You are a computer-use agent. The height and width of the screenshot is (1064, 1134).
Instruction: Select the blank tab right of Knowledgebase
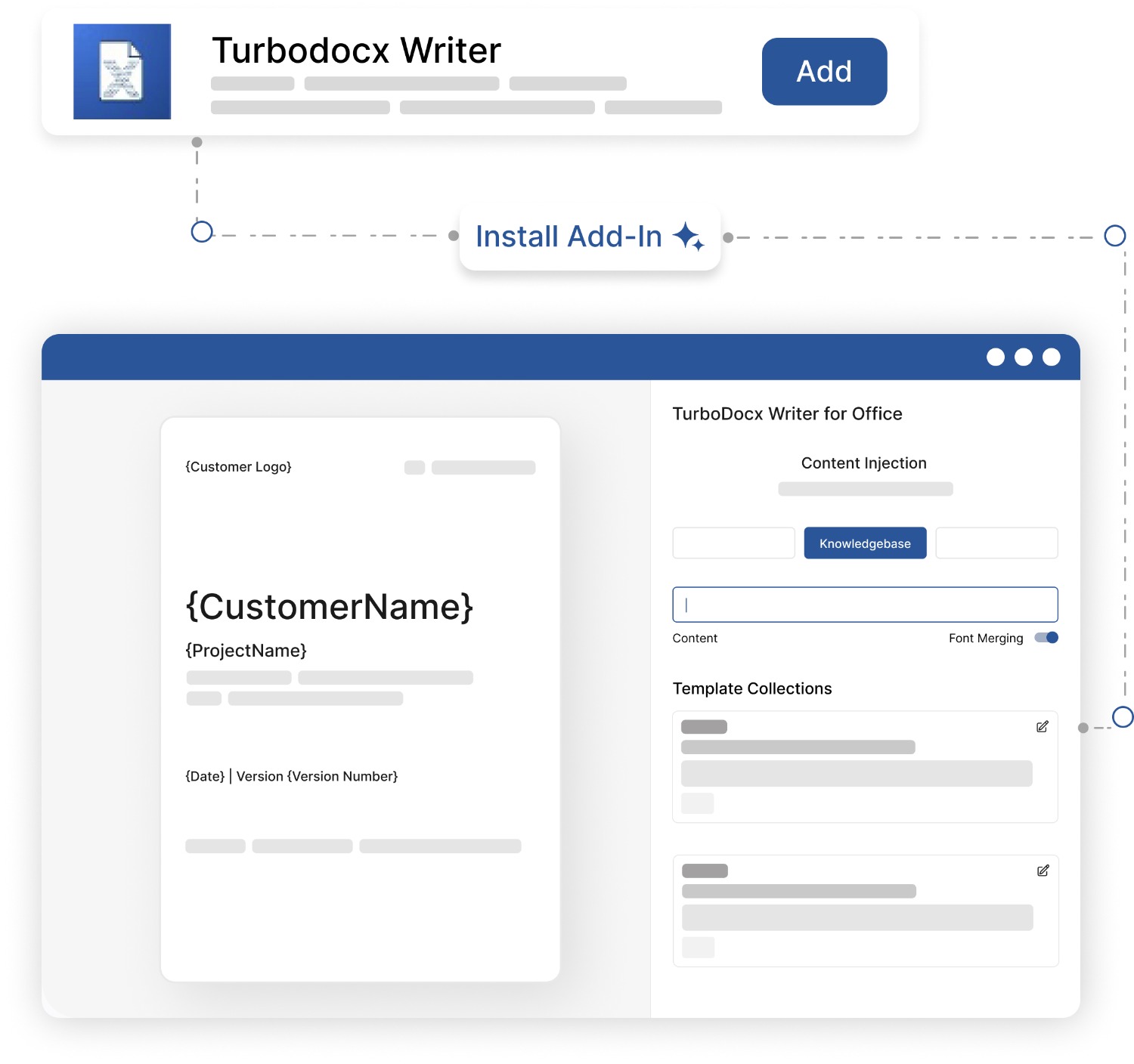click(x=996, y=543)
